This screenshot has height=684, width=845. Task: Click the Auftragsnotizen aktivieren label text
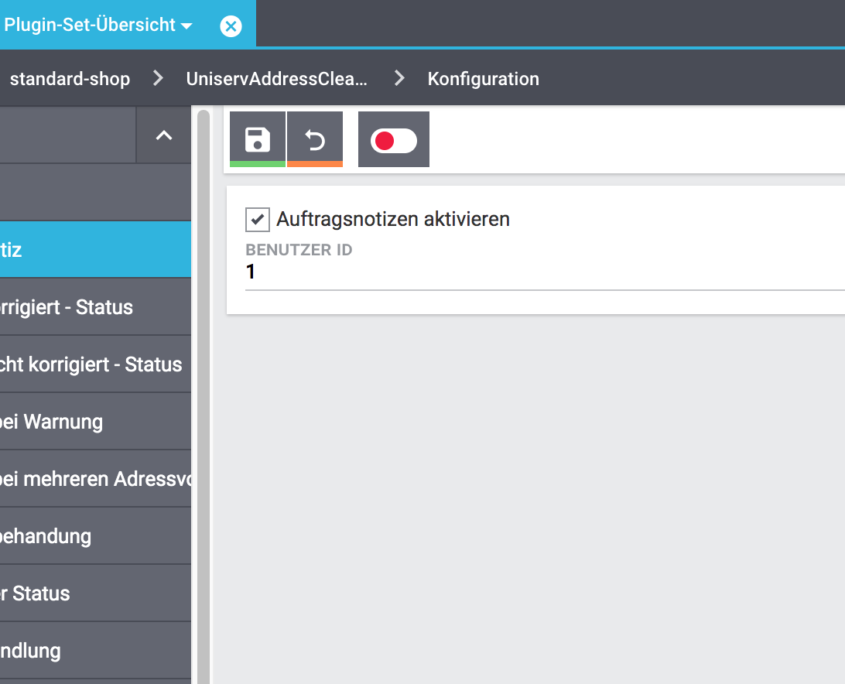tap(393, 219)
